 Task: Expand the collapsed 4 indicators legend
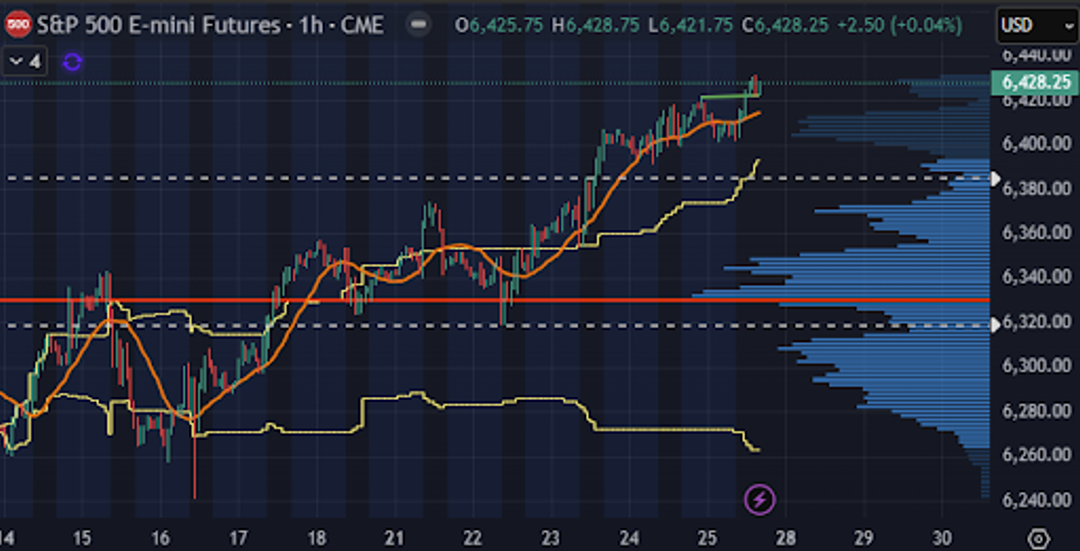[x=24, y=62]
